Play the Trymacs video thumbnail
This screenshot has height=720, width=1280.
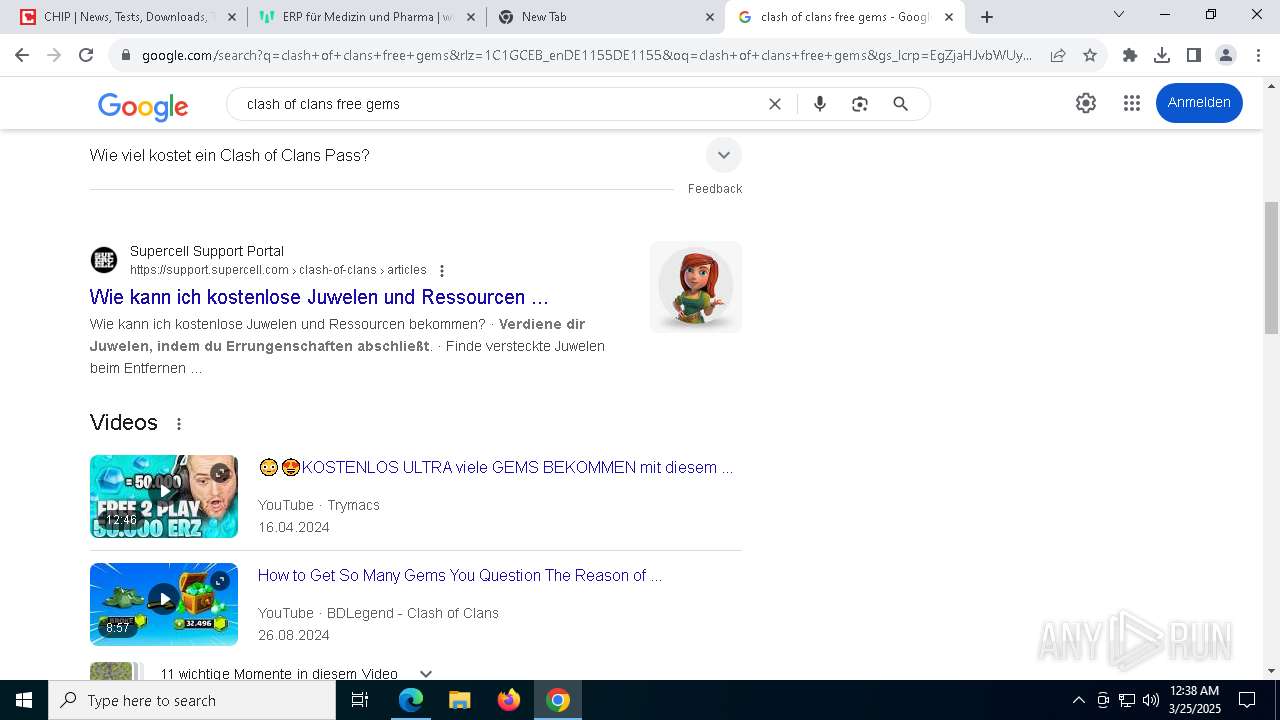click(x=164, y=496)
